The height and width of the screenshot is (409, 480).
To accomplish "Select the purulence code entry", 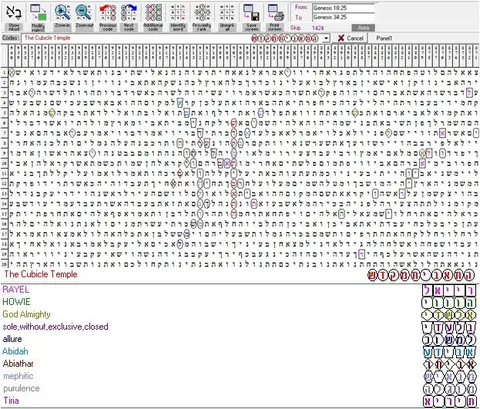I will point(21,388).
